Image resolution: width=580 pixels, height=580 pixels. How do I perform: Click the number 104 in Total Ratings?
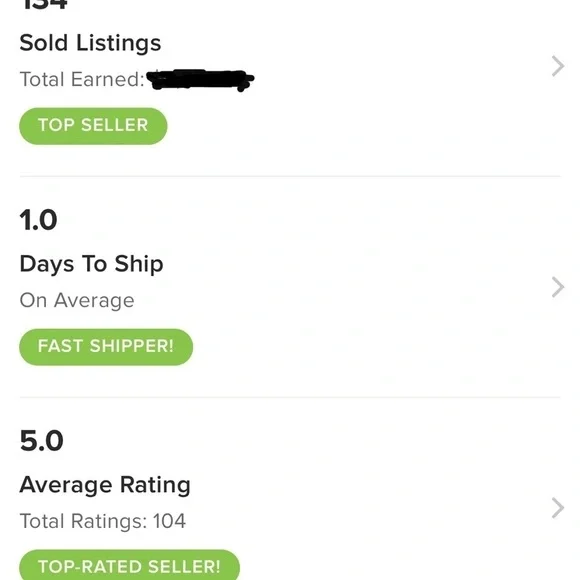(x=169, y=521)
